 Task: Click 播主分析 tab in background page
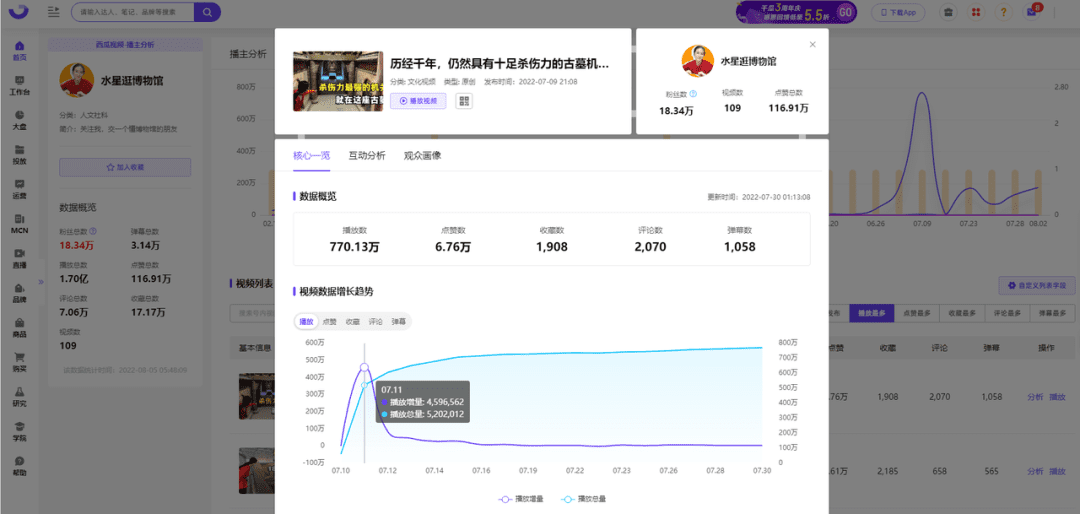tap(248, 55)
